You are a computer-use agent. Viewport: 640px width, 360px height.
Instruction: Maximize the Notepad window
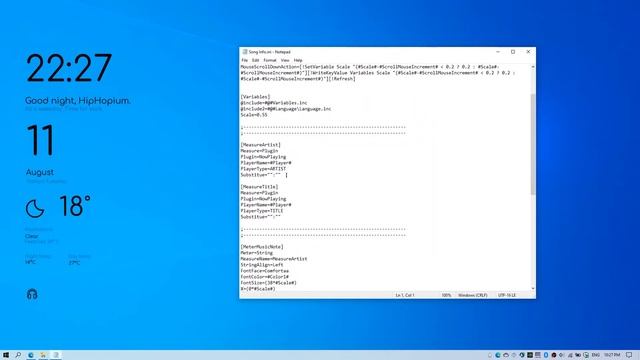tap(513, 52)
